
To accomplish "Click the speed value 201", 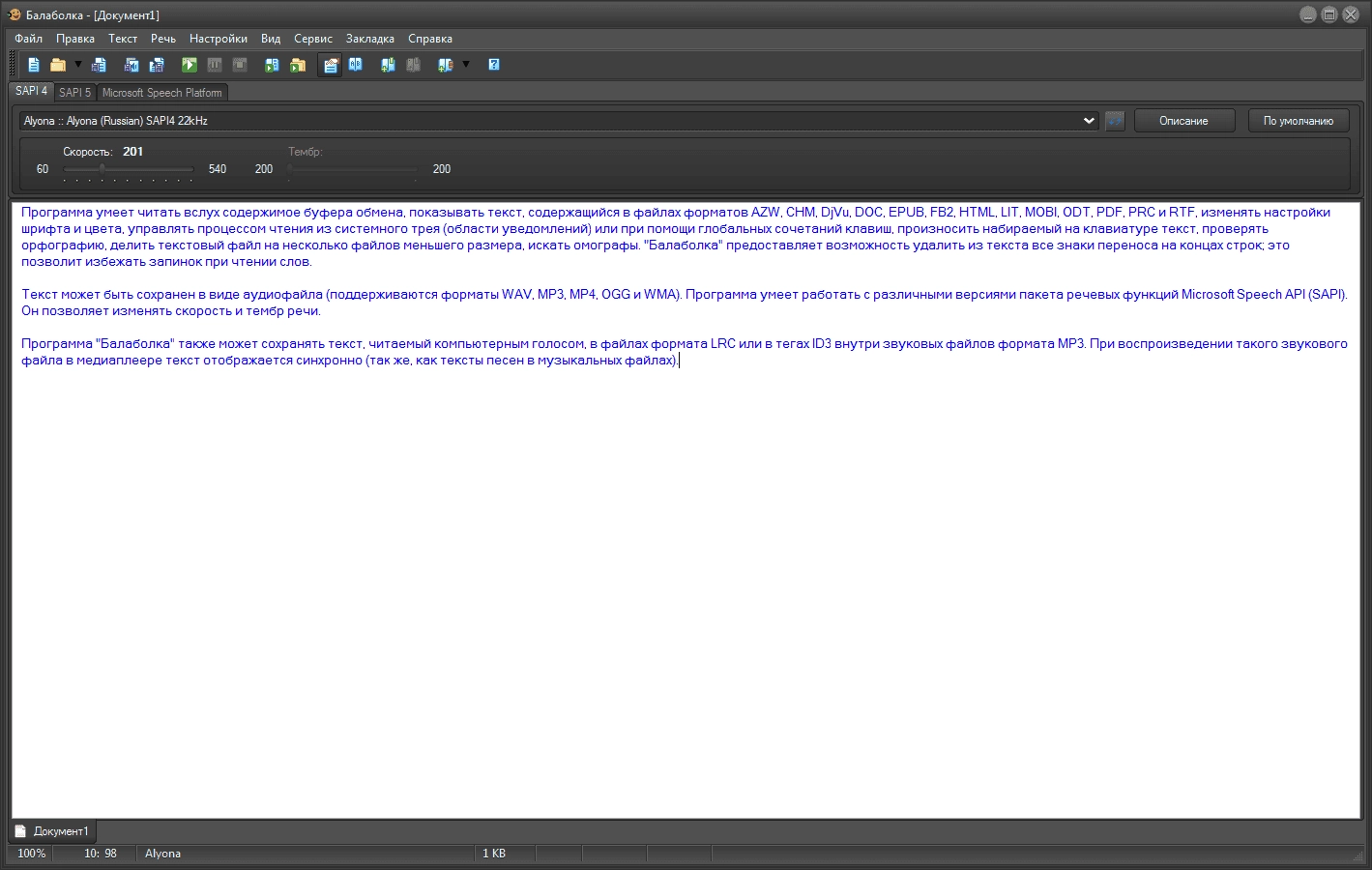I will coord(133,152).
